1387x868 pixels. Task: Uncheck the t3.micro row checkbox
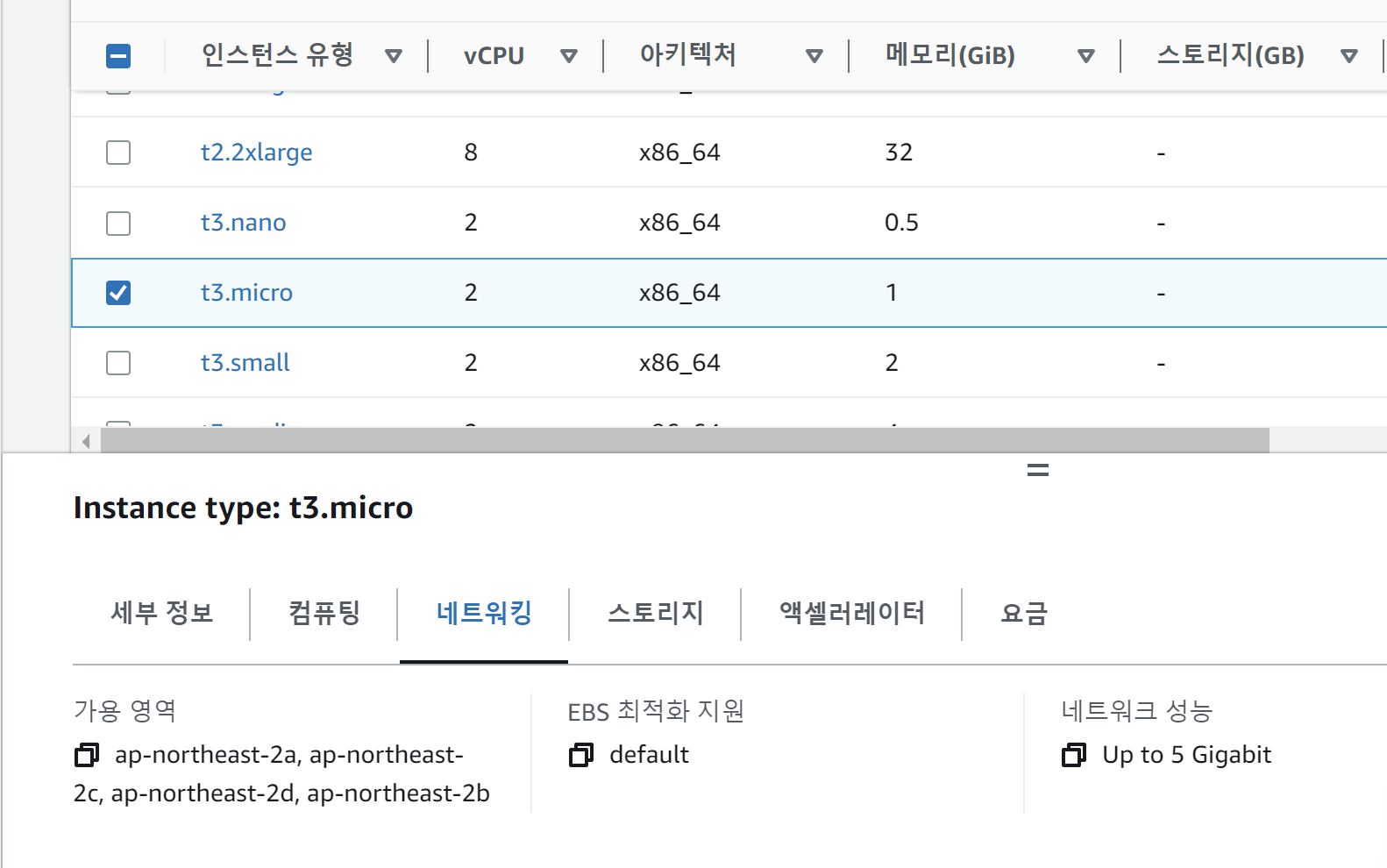coord(118,293)
